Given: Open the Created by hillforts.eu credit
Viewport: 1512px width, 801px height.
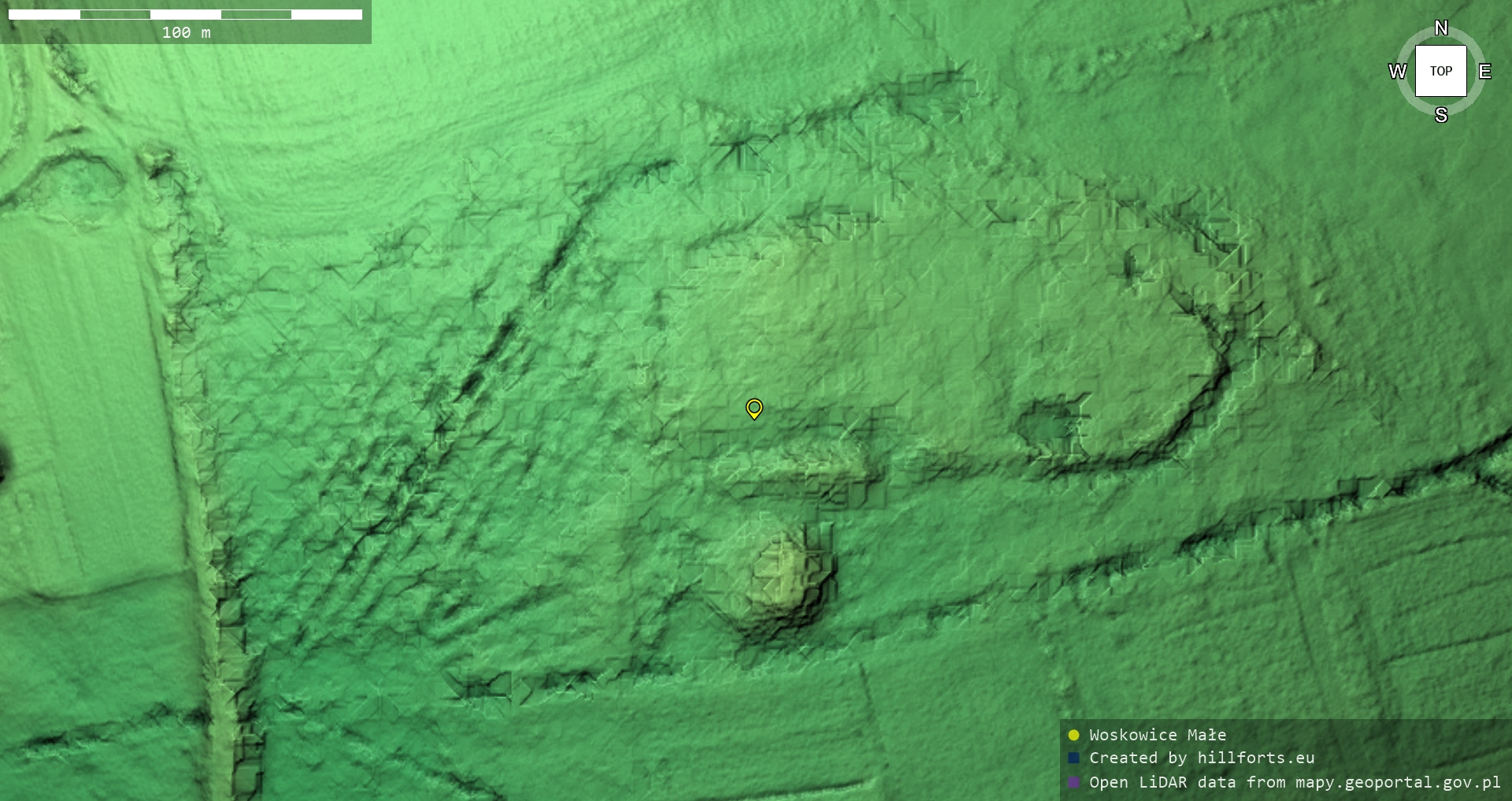Looking at the screenshot, I should [x=1201, y=758].
